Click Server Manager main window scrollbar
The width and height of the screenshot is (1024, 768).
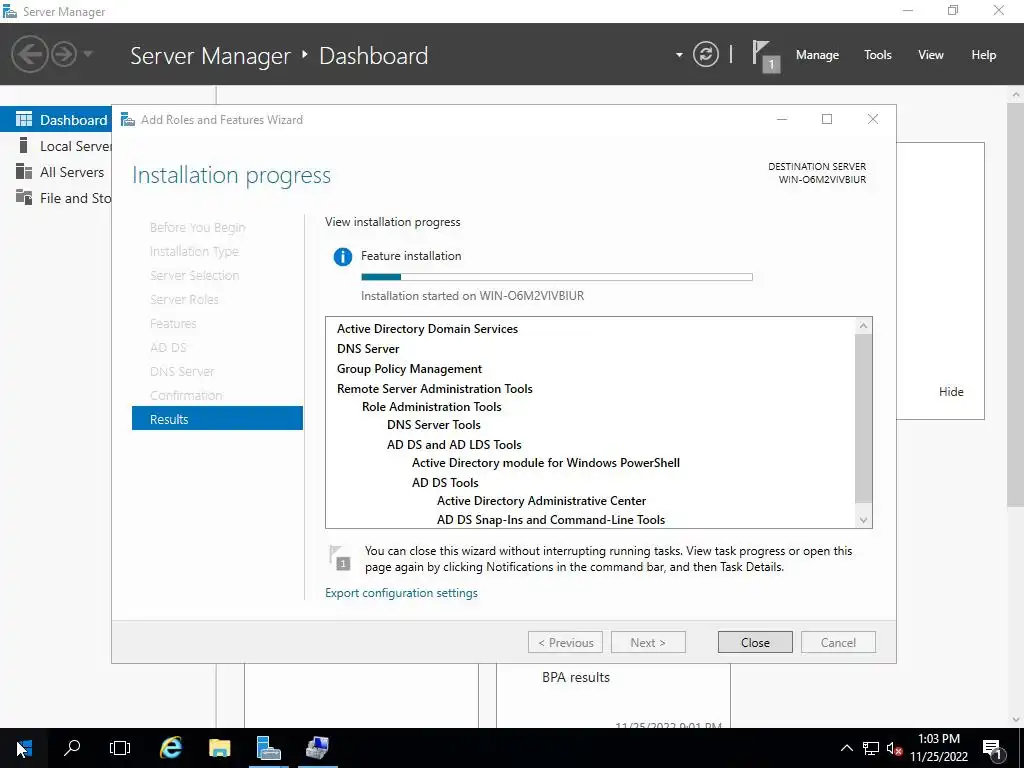tap(1016, 304)
